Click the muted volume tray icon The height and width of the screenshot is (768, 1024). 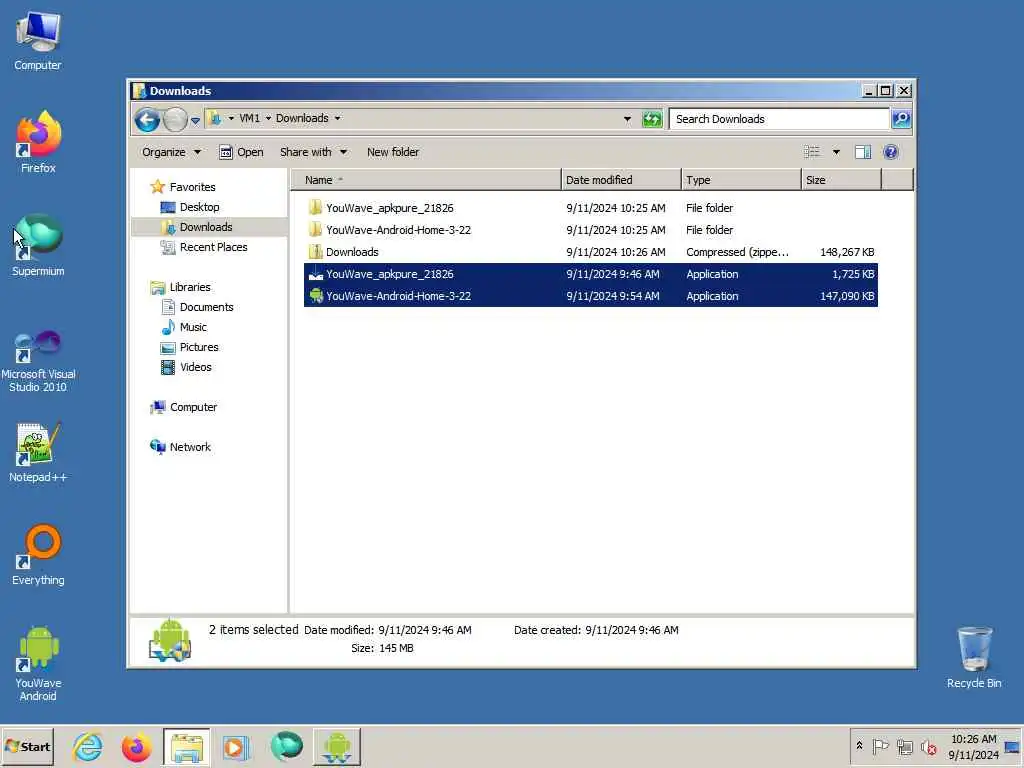click(928, 746)
